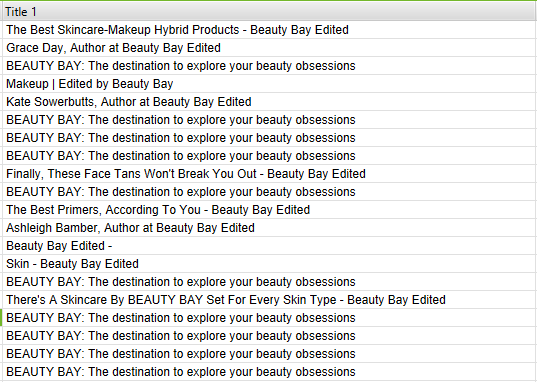Select the last visible BEAUTY BAY row
This screenshot has height=382, width=537.
pos(269,372)
